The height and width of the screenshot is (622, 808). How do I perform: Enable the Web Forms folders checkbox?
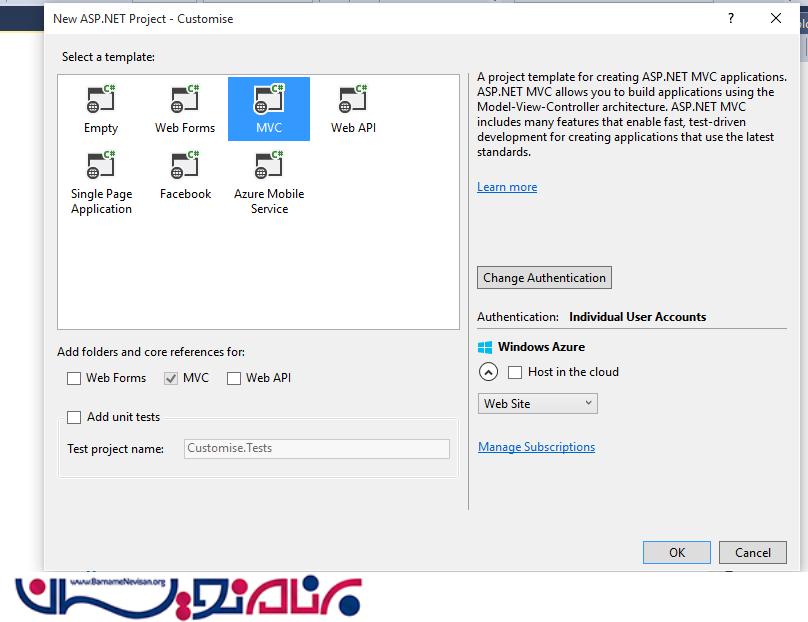click(74, 379)
